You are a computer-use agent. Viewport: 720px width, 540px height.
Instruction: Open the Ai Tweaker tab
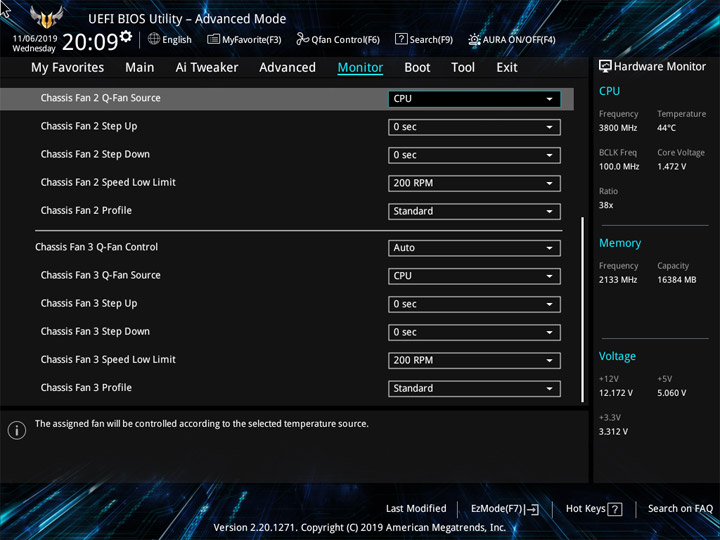click(207, 68)
